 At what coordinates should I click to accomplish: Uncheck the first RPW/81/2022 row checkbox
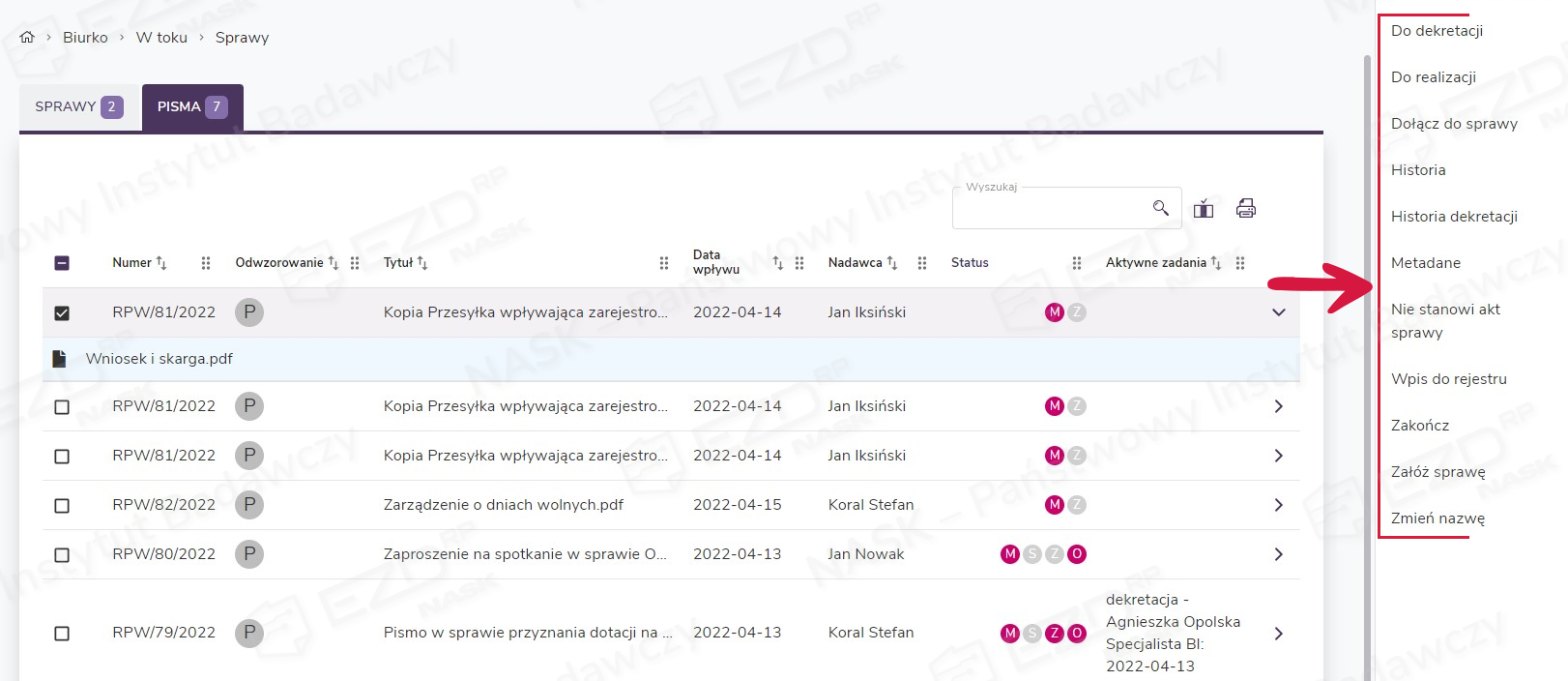click(x=62, y=312)
